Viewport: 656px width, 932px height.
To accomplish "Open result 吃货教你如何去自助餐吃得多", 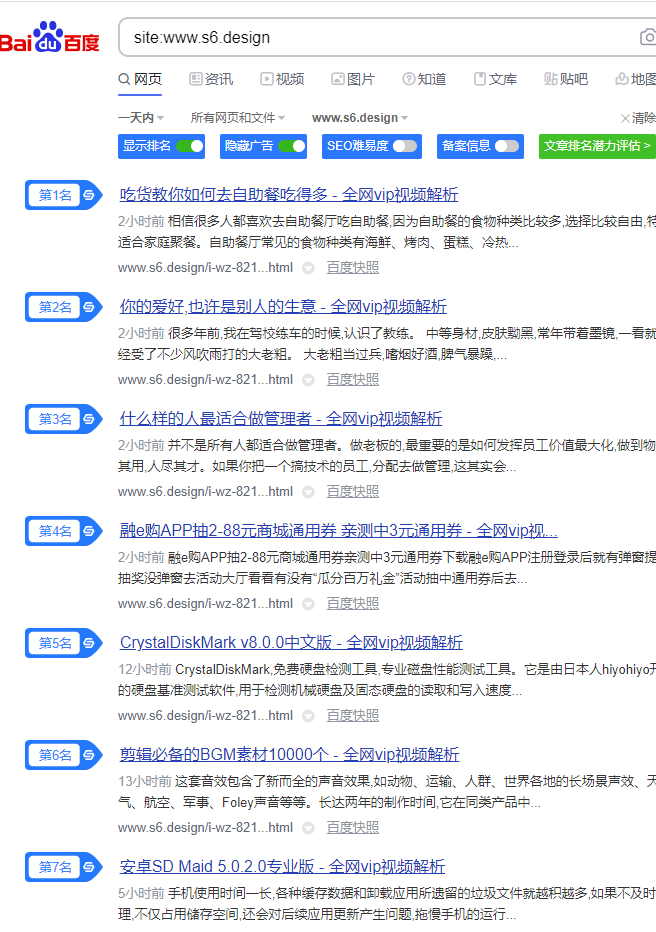I will coord(289,195).
